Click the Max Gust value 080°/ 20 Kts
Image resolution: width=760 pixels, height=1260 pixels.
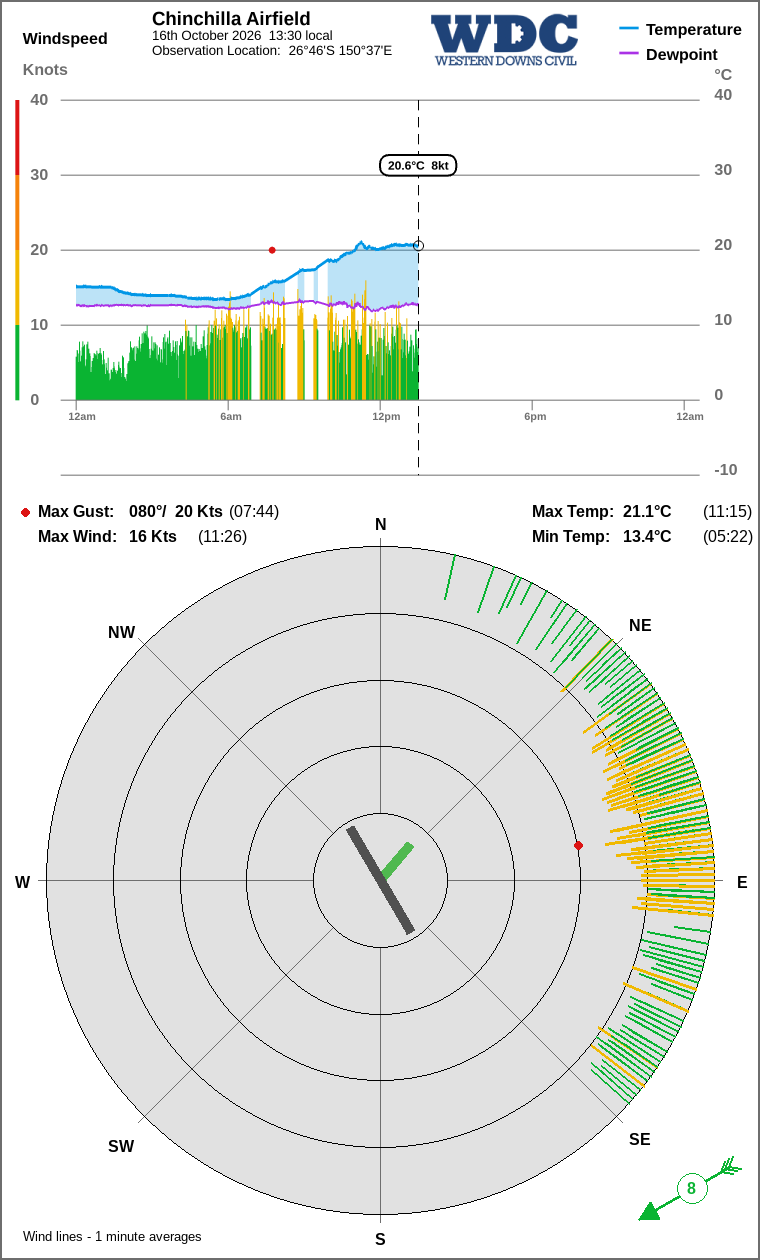click(176, 512)
